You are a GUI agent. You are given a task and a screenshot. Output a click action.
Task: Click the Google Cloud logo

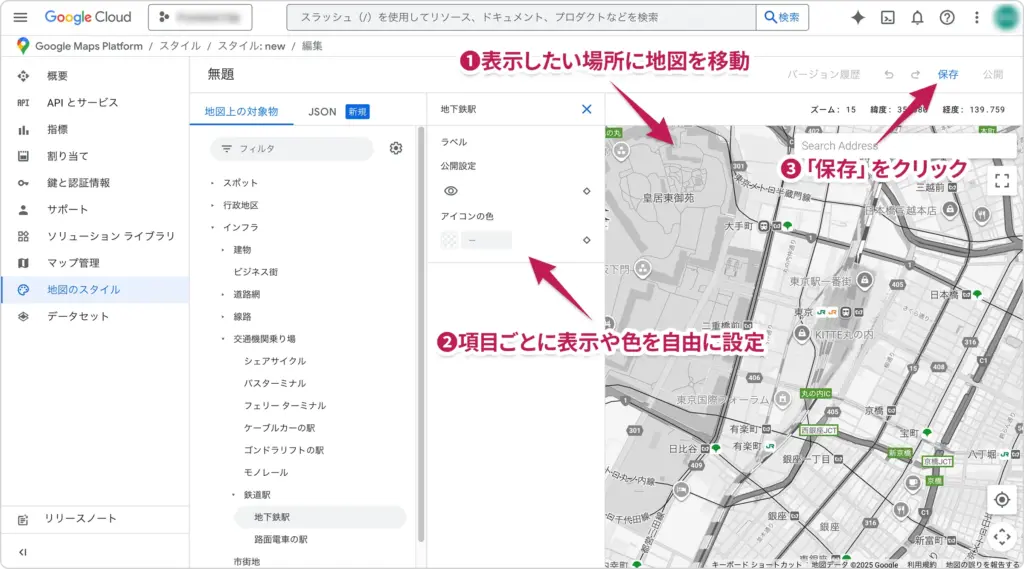(88, 18)
